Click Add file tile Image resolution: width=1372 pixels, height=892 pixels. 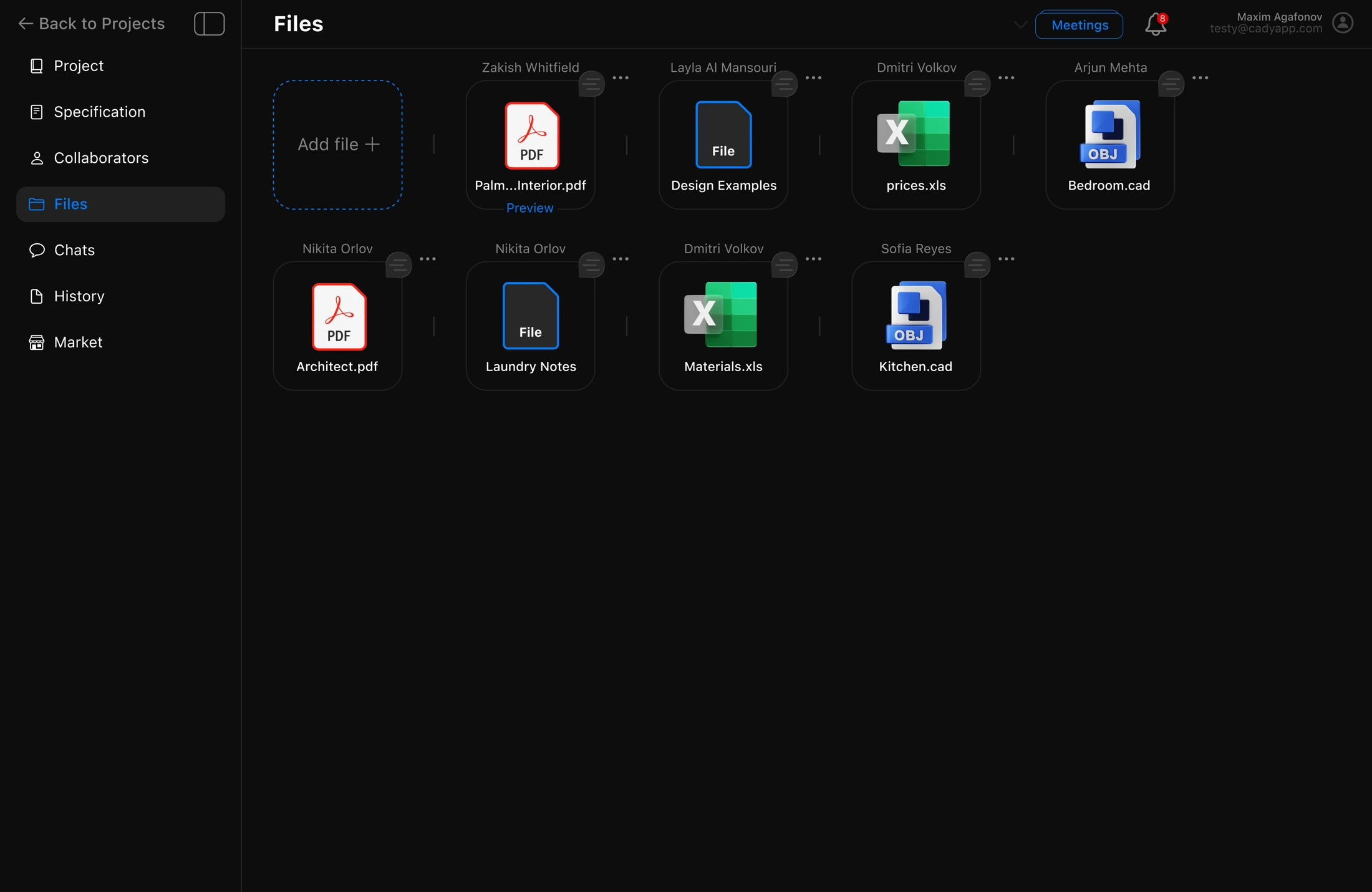pyautogui.click(x=338, y=145)
